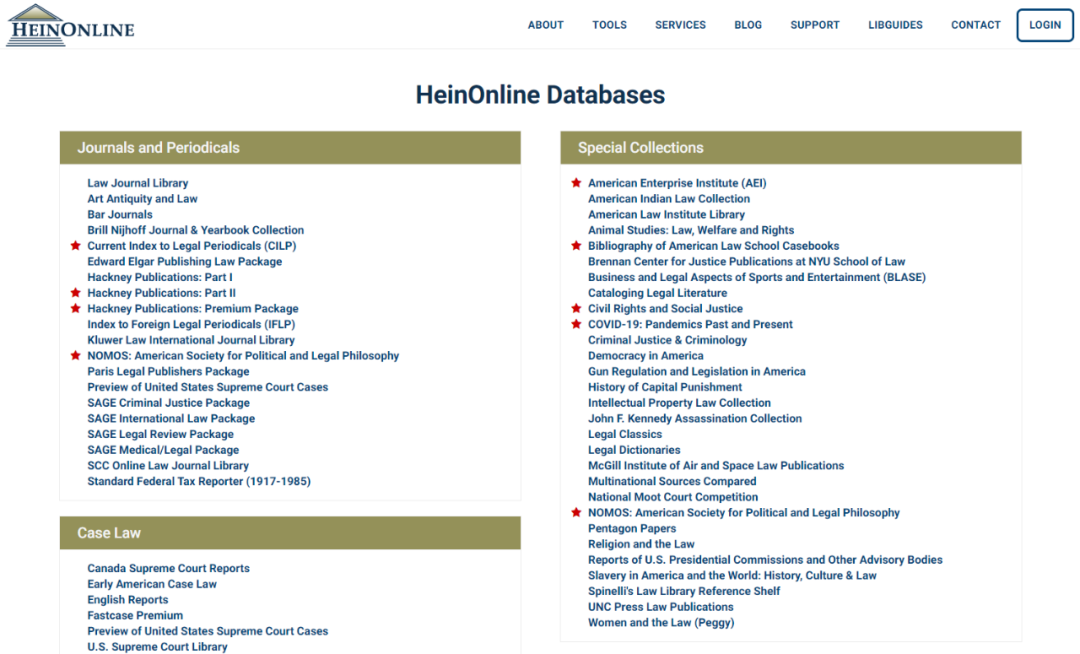This screenshot has height=654, width=1080.
Task: Go to the BLOG page
Action: coord(748,25)
